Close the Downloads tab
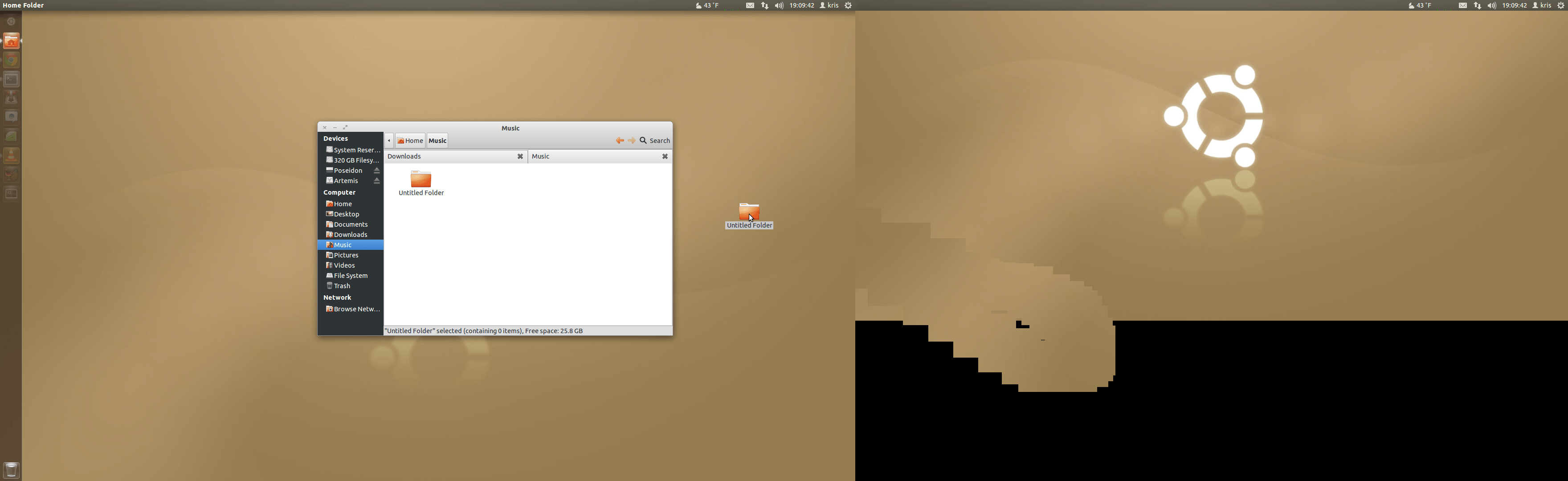The height and width of the screenshot is (481, 1568). click(520, 156)
